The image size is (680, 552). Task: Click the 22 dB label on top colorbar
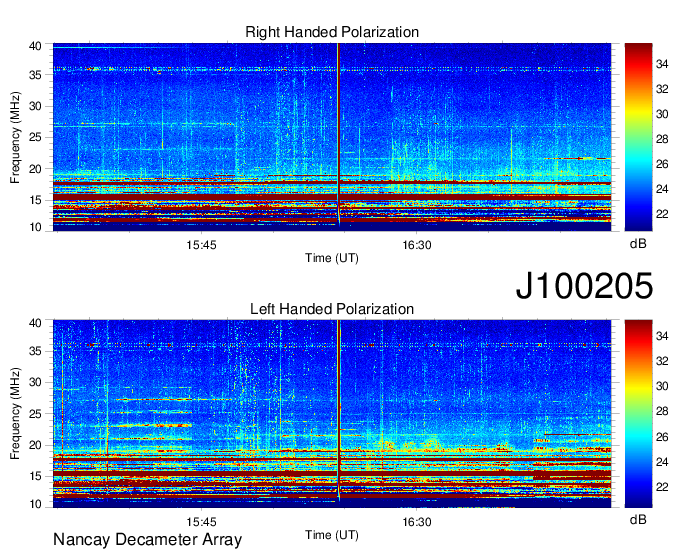click(x=662, y=214)
